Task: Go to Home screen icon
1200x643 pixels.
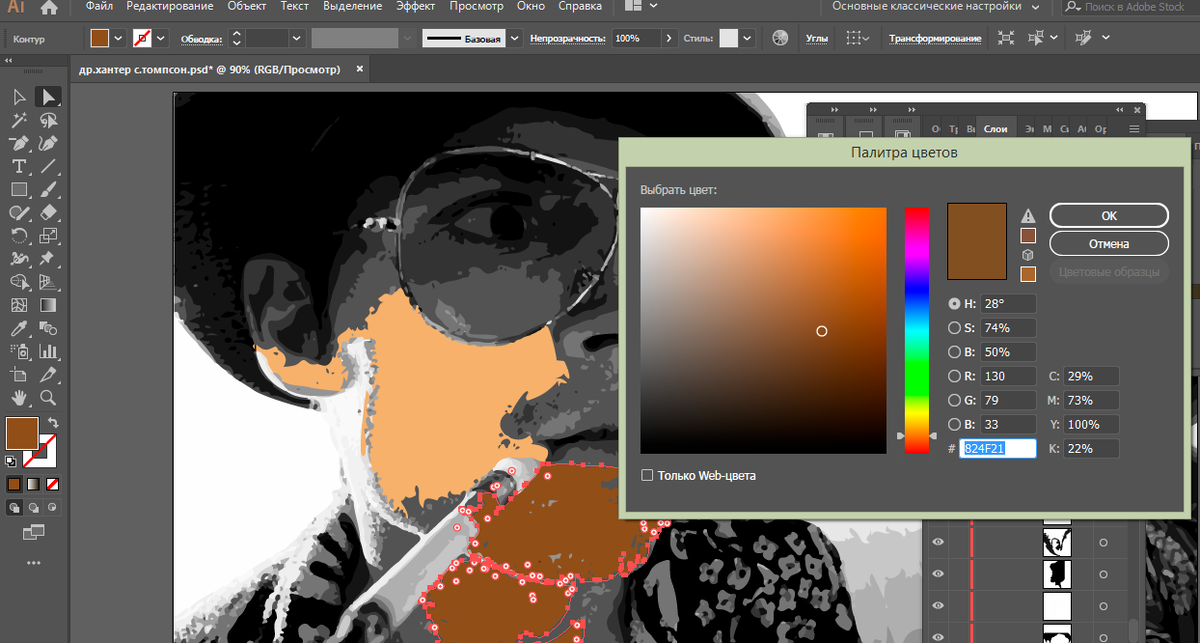Action: tap(48, 7)
